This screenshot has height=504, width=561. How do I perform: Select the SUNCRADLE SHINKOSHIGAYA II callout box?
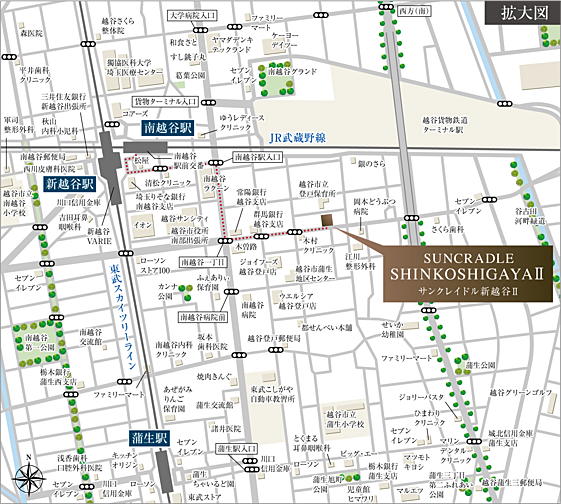[x=468, y=274]
